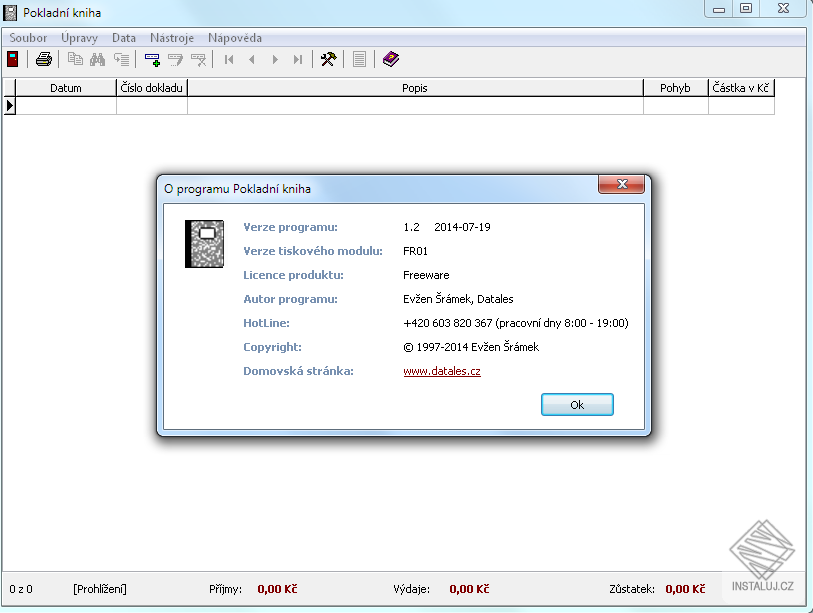The height and width of the screenshot is (613, 813).
Task: Click the binoculars search icon
Action: click(97, 59)
